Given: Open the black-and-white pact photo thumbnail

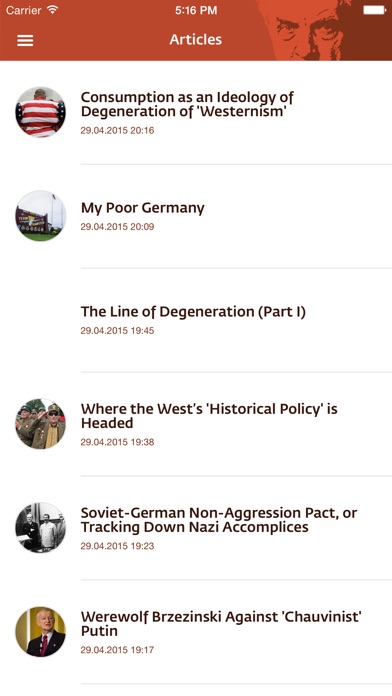Looking at the screenshot, I should pyautogui.click(x=40, y=527).
